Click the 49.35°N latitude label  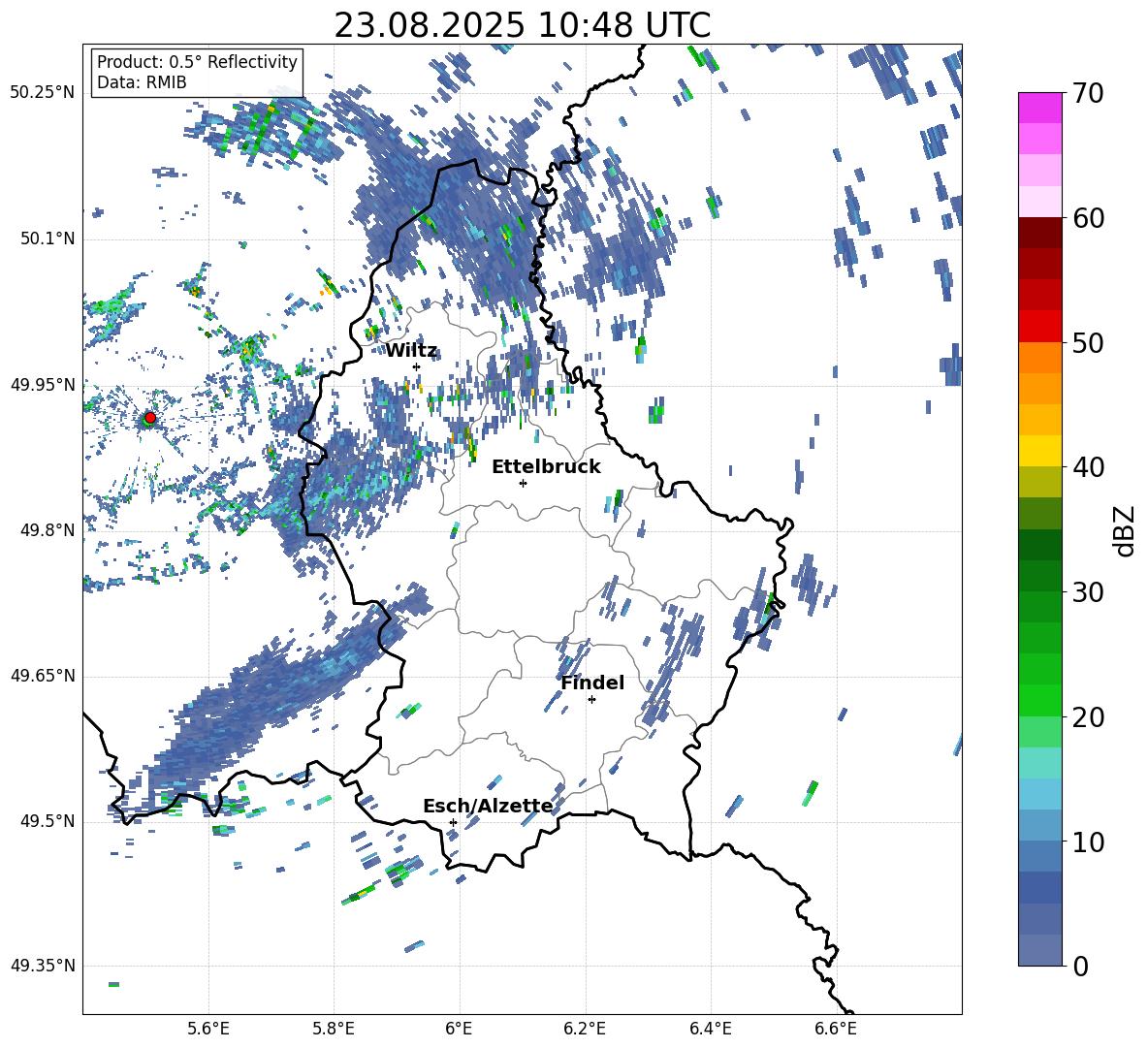point(43,966)
